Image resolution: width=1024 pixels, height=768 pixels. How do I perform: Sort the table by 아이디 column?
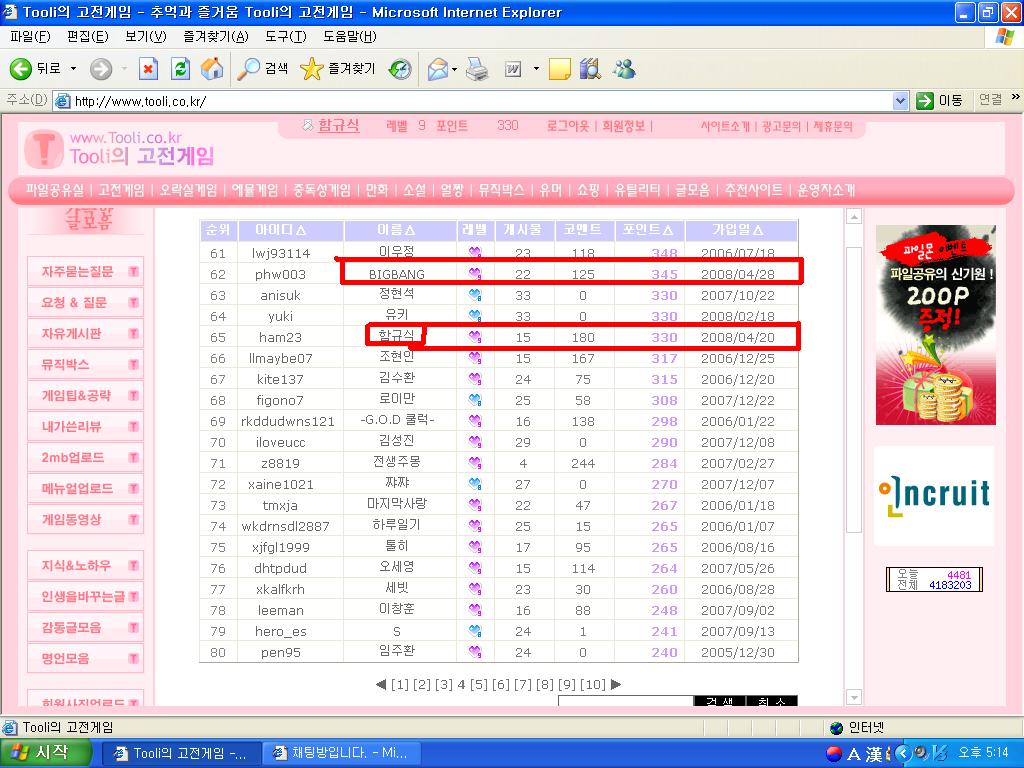[x=281, y=230]
